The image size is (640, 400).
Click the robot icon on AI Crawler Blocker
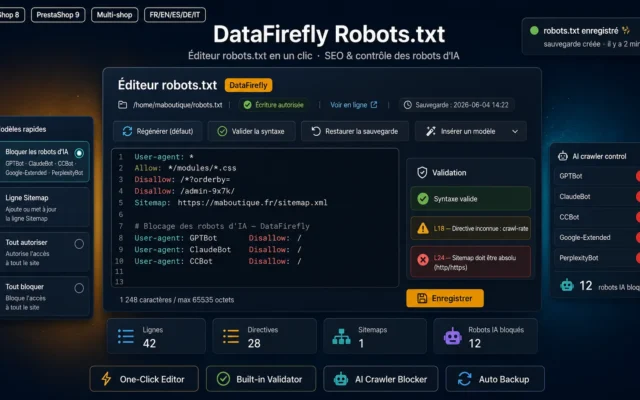pyautogui.click(x=341, y=379)
